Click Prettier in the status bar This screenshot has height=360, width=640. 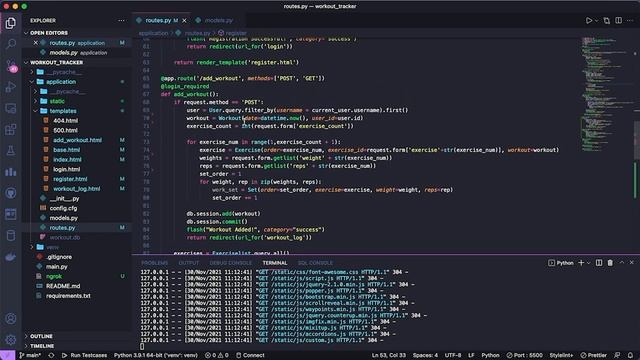[593, 356]
